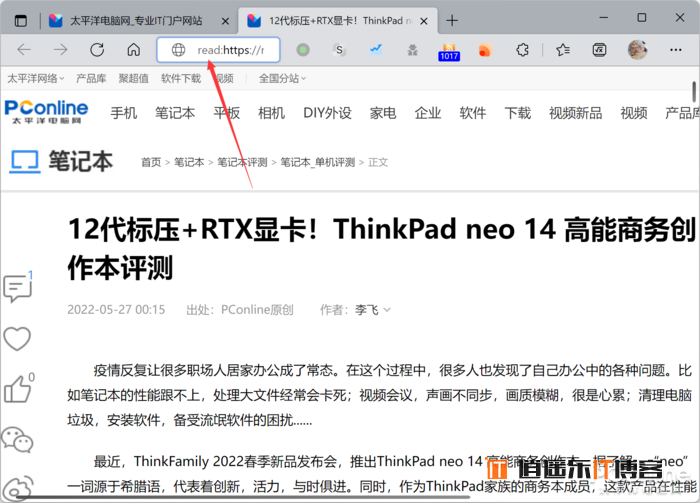Expand the 太平洋网络 dropdown
Viewport: 700px width, 503px height.
coord(35,79)
